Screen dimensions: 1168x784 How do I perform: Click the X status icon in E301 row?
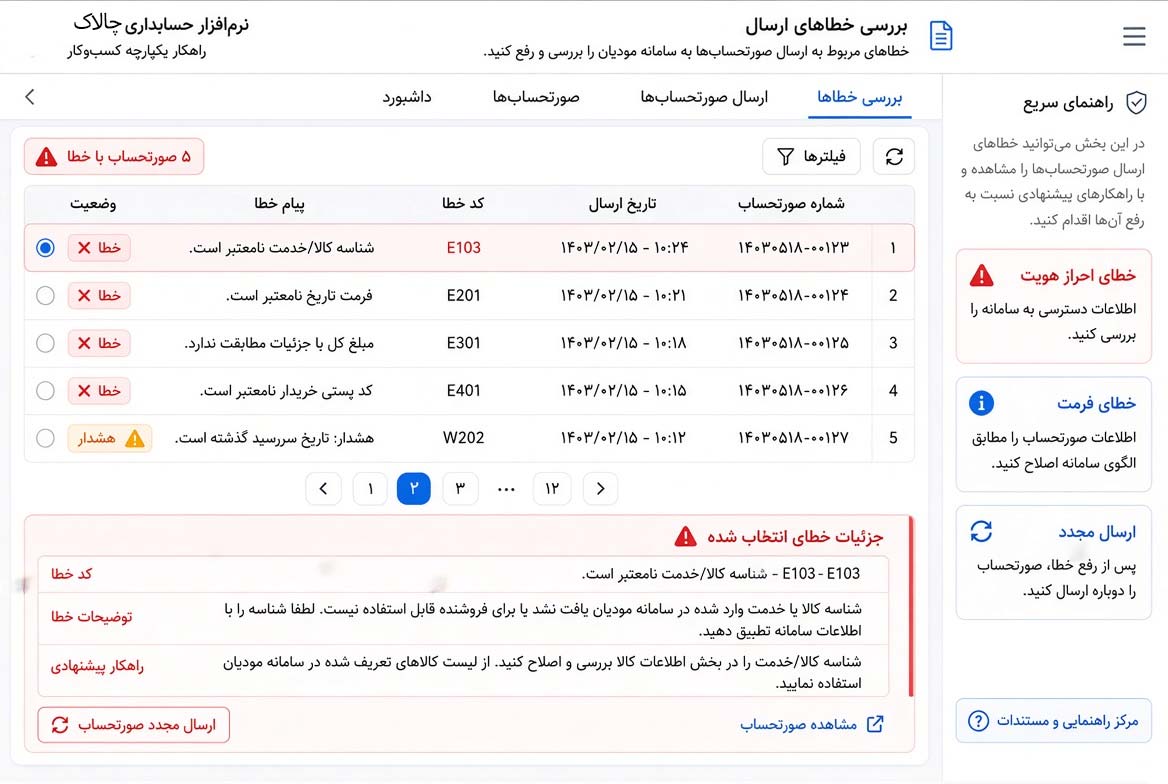[84, 344]
